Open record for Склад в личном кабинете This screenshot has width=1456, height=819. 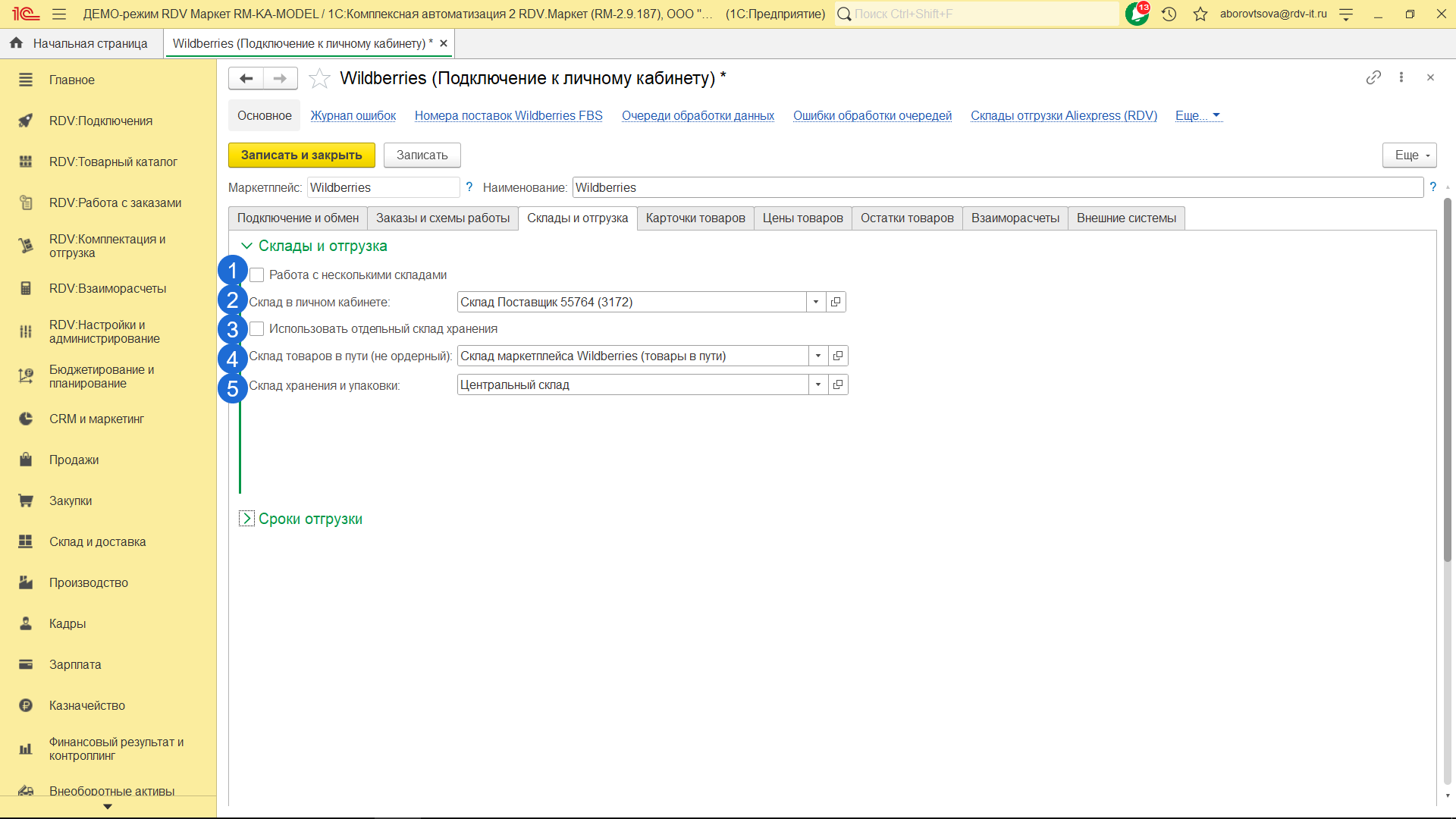[836, 302]
